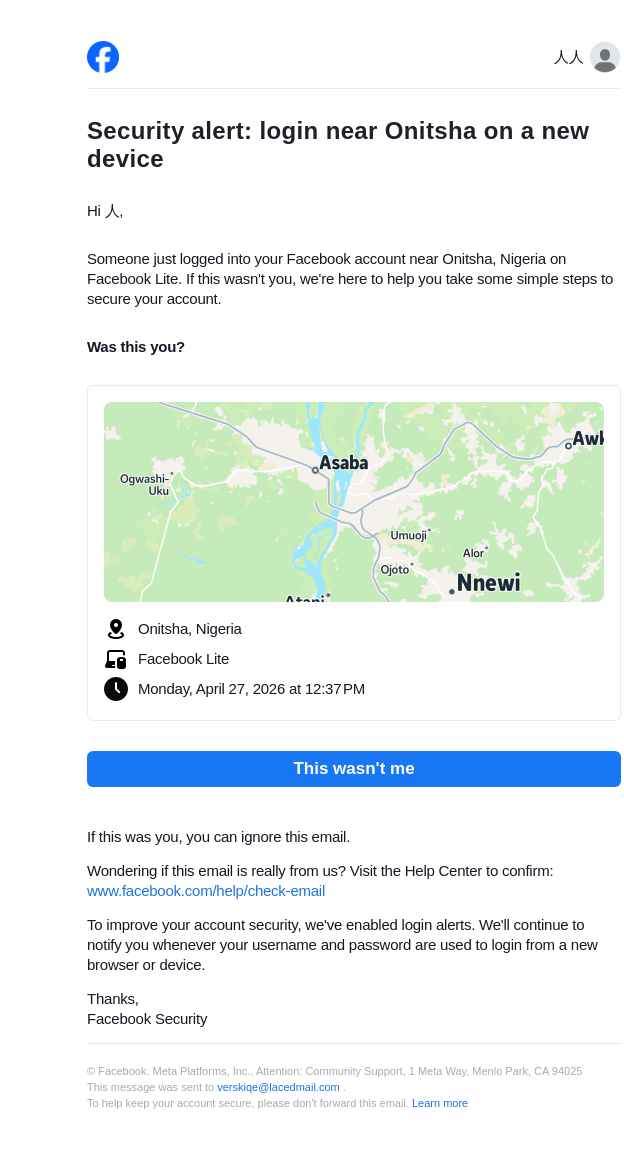The image size is (624, 1159).
Task: Click the device lock icon
Action: pos(116,659)
